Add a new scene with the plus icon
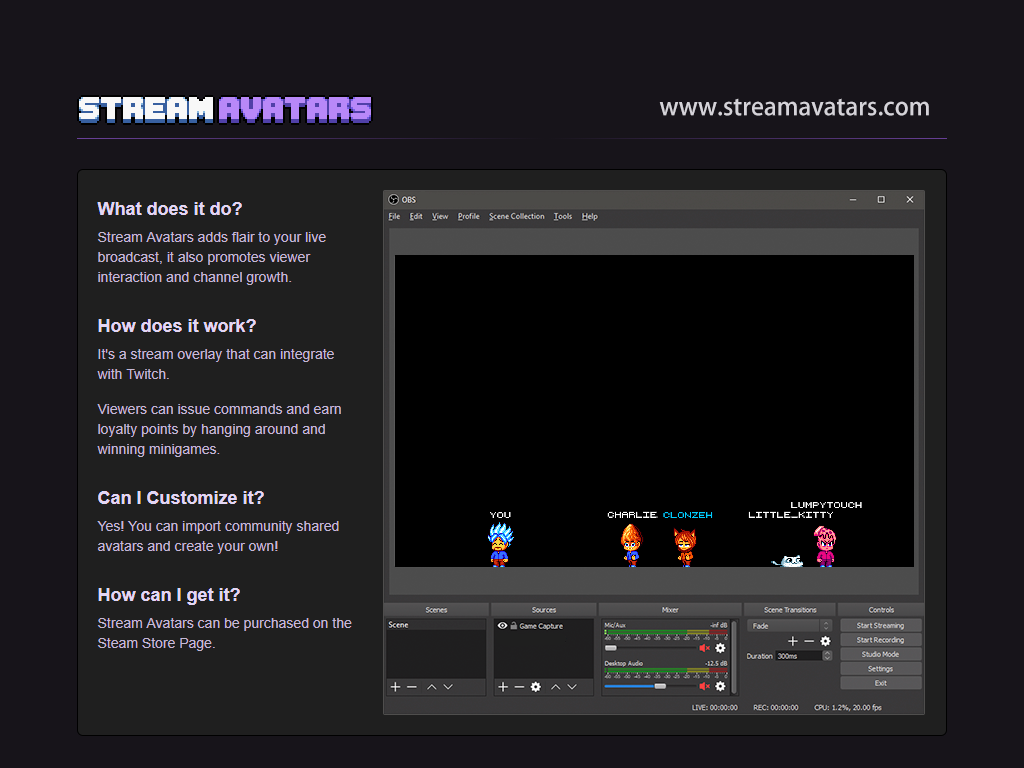Viewport: 1024px width, 768px height. [x=395, y=687]
